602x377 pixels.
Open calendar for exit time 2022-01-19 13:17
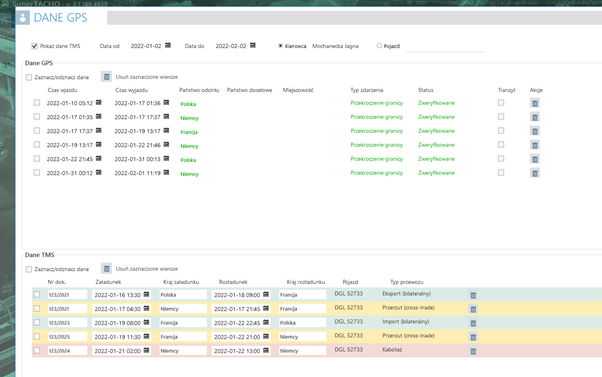pyautogui.click(x=166, y=131)
